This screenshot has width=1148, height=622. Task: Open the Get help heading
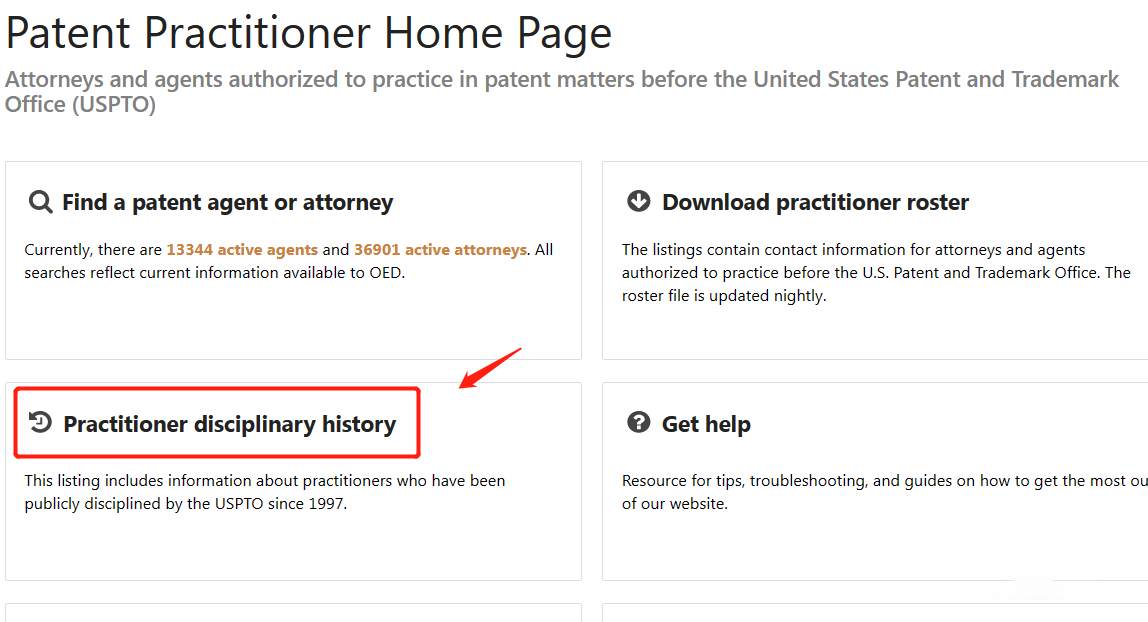click(706, 424)
